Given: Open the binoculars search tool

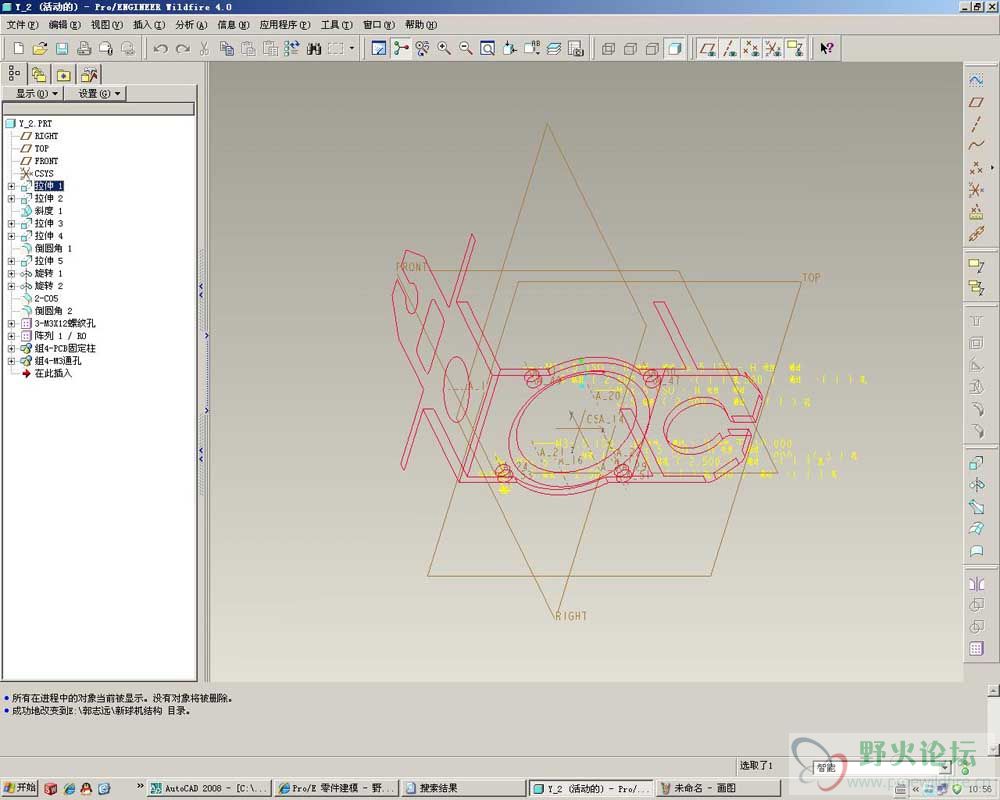Looking at the screenshot, I should 314,48.
